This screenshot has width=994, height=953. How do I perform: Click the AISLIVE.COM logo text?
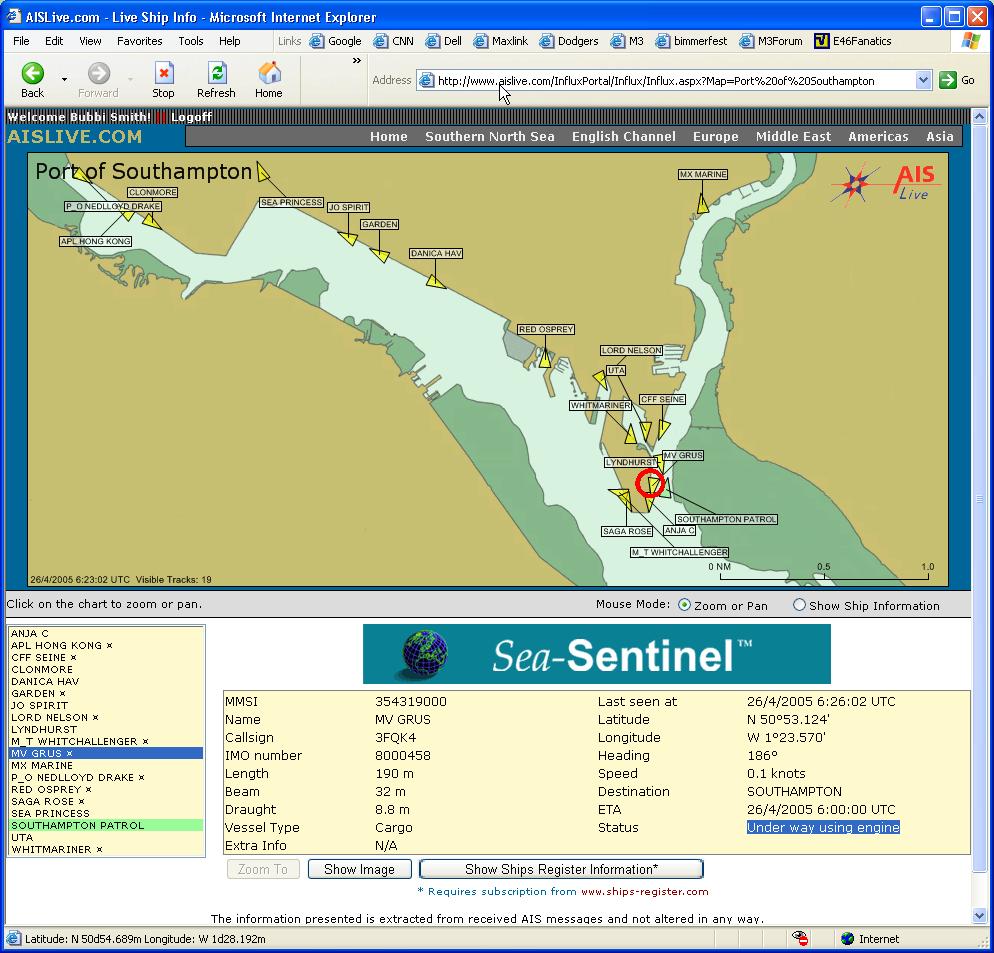click(x=75, y=136)
